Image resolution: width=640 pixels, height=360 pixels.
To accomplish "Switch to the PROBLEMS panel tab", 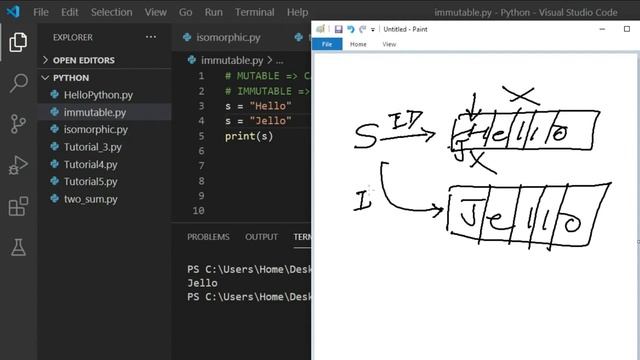I will [x=208, y=237].
